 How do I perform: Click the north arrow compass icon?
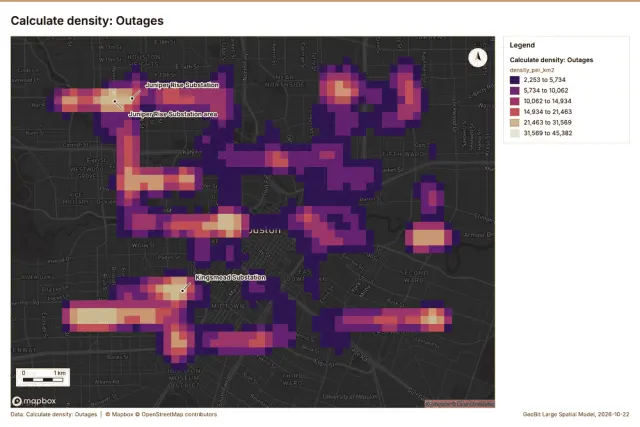pyautogui.click(x=478, y=58)
